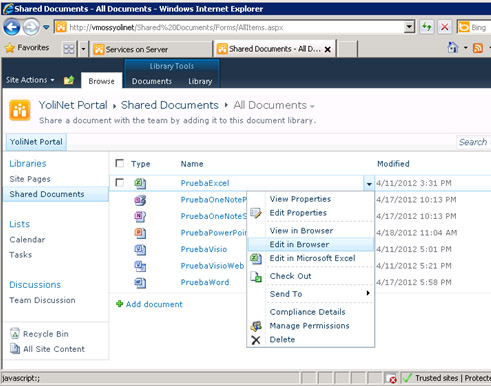The image size is (491, 386).
Task: Click PruebaExcel item menu dropdown arrow
Action: coord(369,184)
